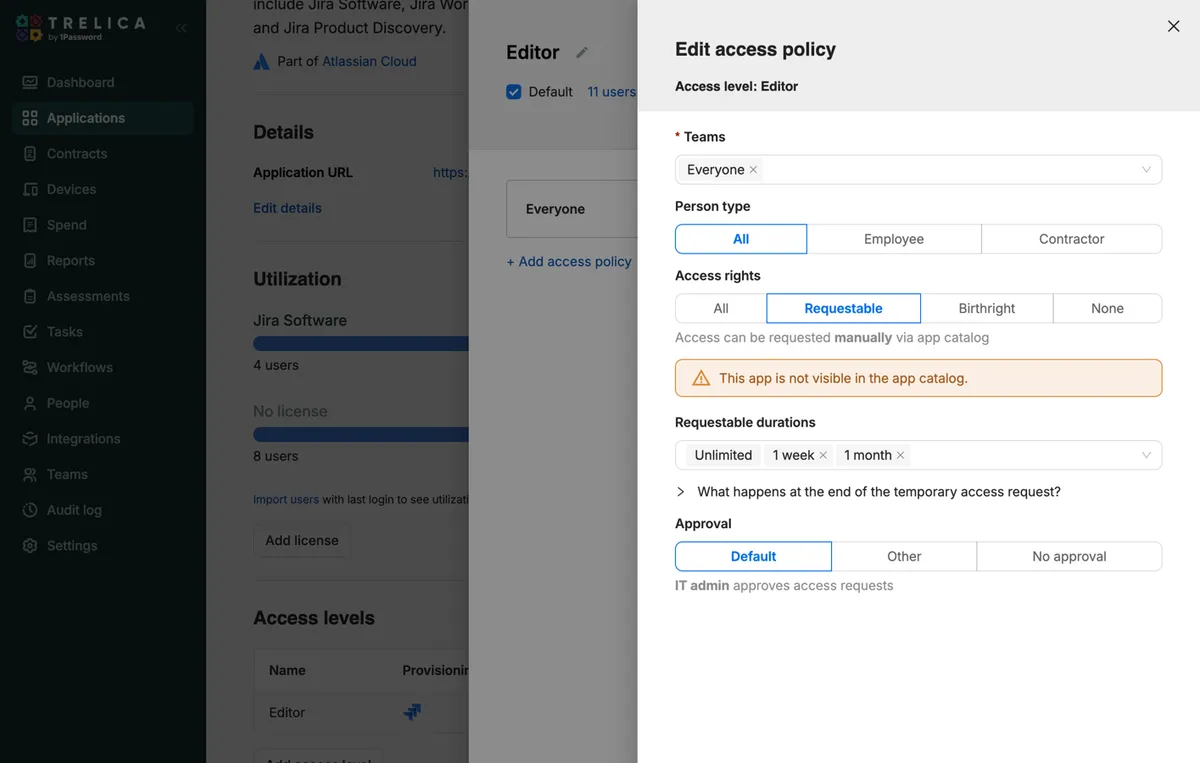Open the 11 users link
1200x763 pixels.
[611, 92]
